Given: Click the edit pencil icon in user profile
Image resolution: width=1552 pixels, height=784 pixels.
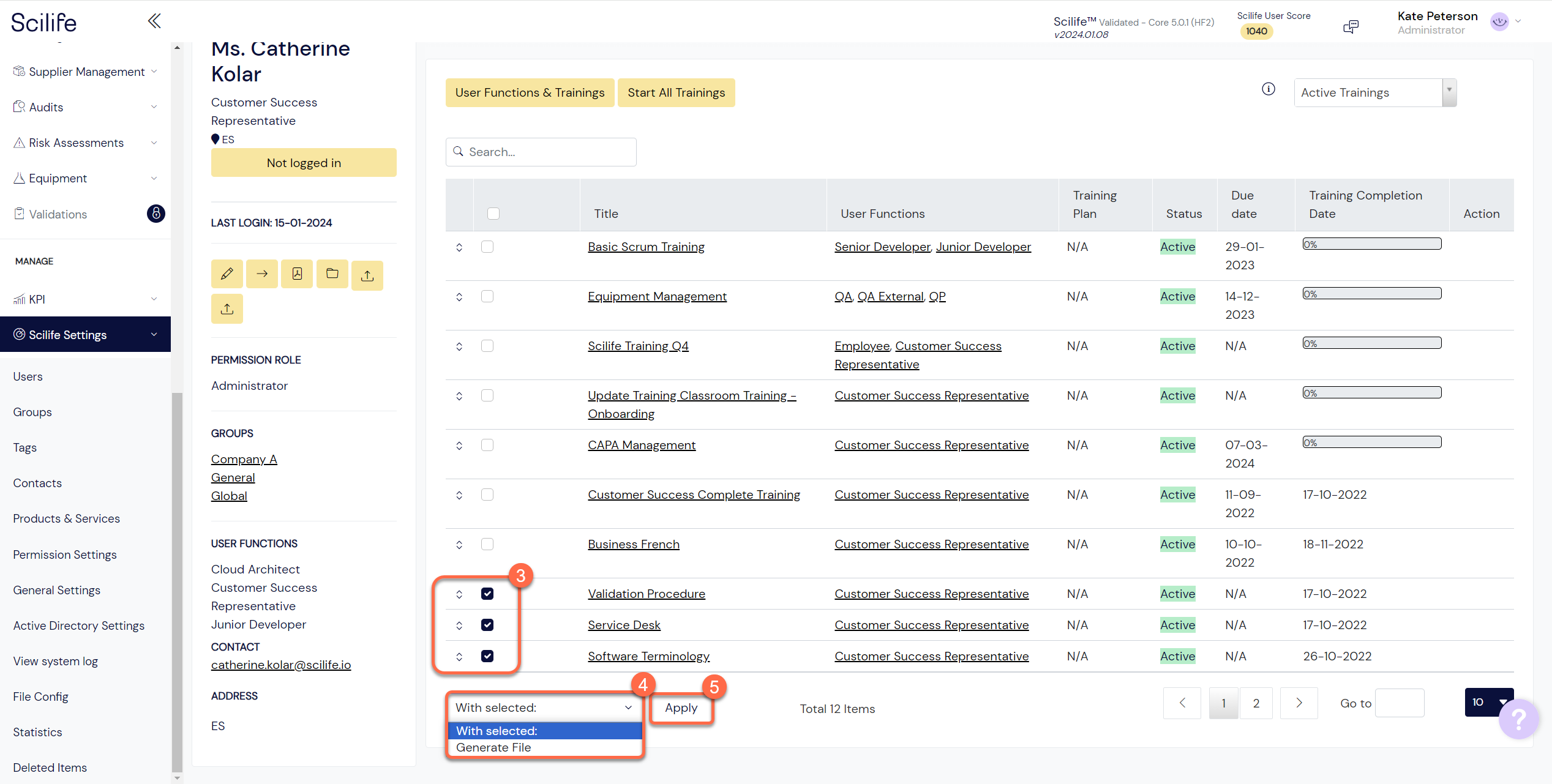Looking at the screenshot, I should [227, 274].
